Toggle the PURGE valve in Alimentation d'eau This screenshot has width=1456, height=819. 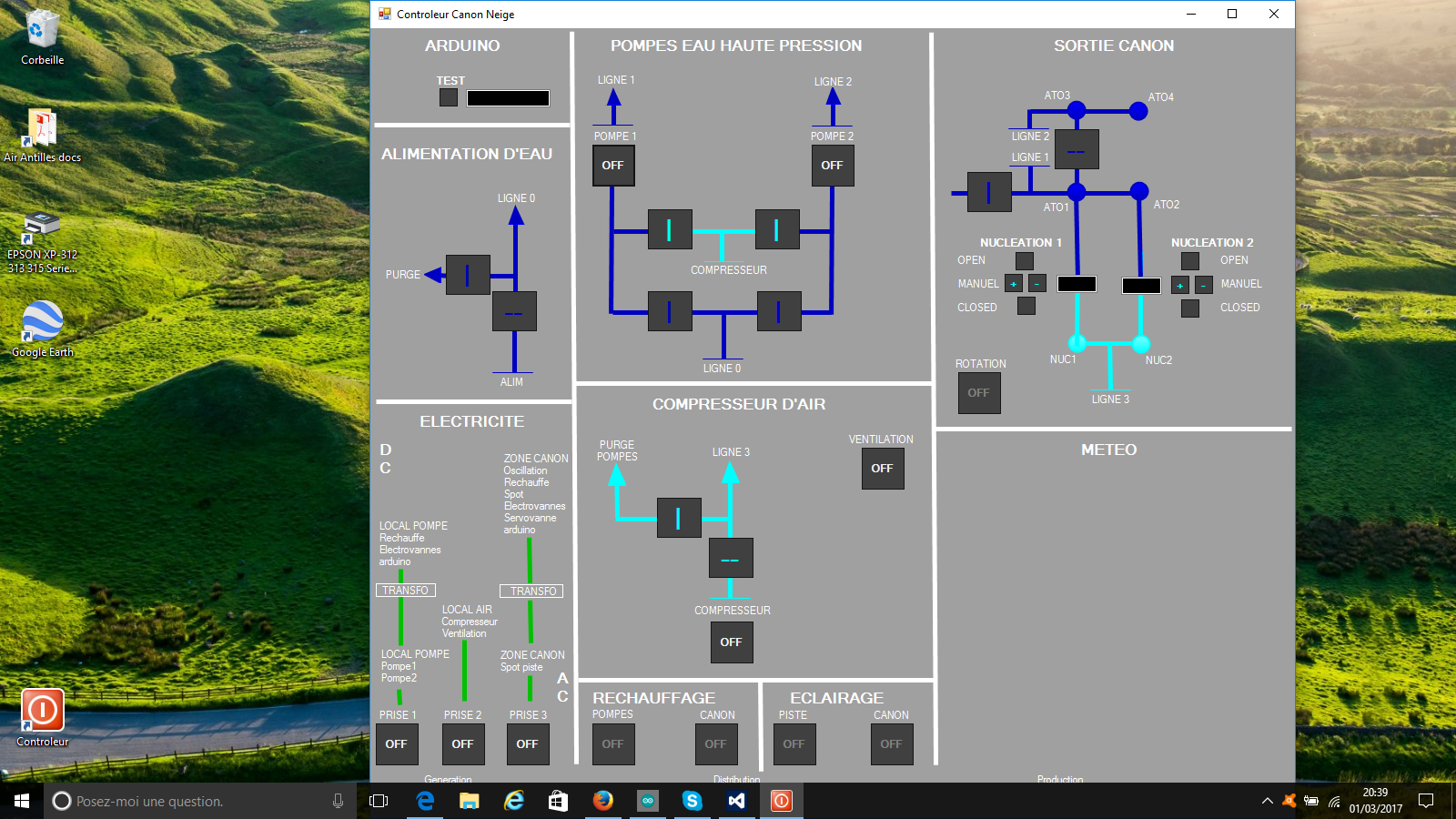click(x=468, y=275)
